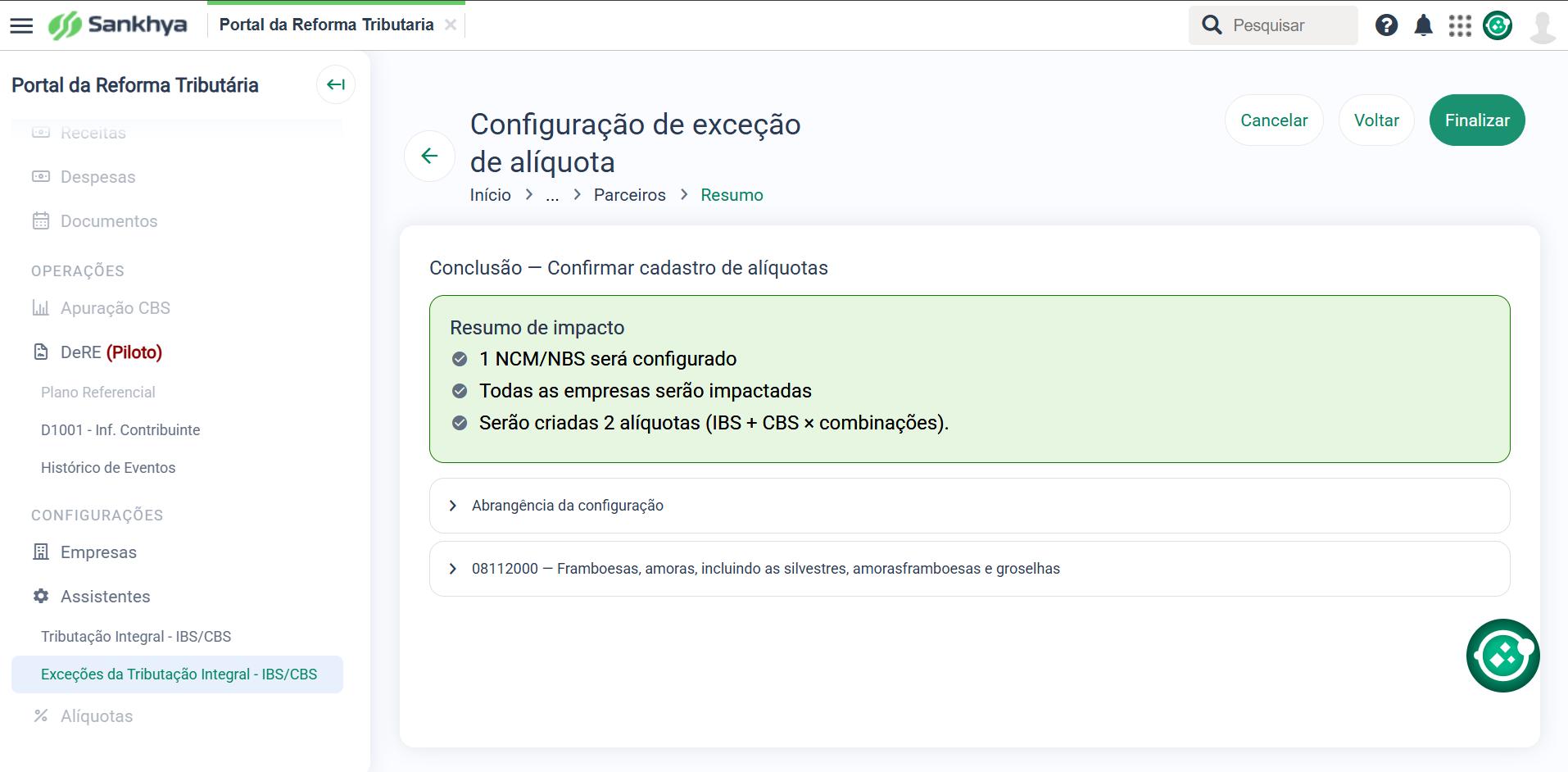1568x772 pixels.
Task: Open the floating assistant chat button
Action: pos(1502,656)
